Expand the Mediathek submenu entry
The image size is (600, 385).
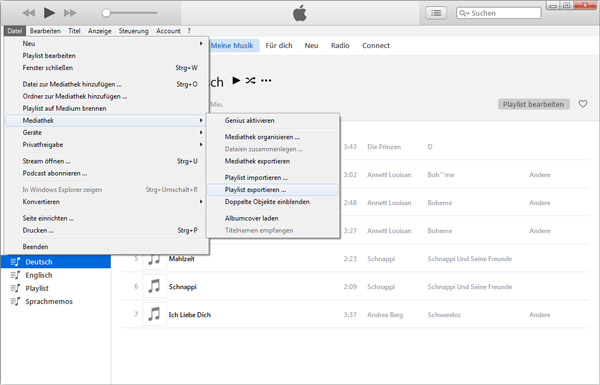click(106, 121)
